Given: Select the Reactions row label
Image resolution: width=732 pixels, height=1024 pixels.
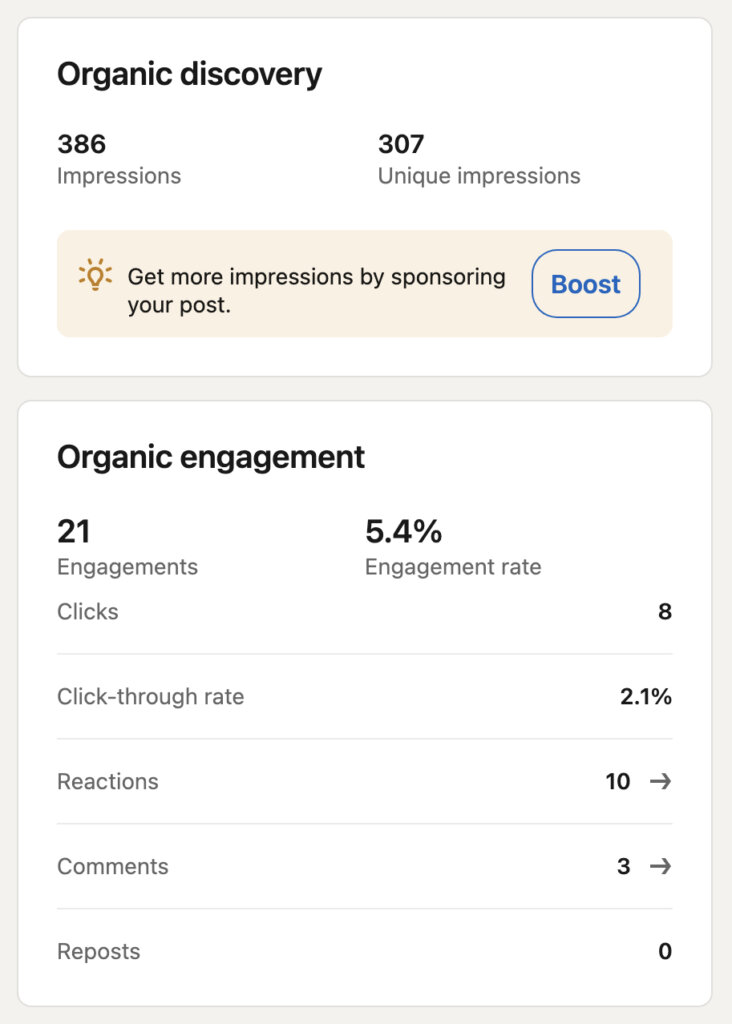Looking at the screenshot, I should click(108, 781).
